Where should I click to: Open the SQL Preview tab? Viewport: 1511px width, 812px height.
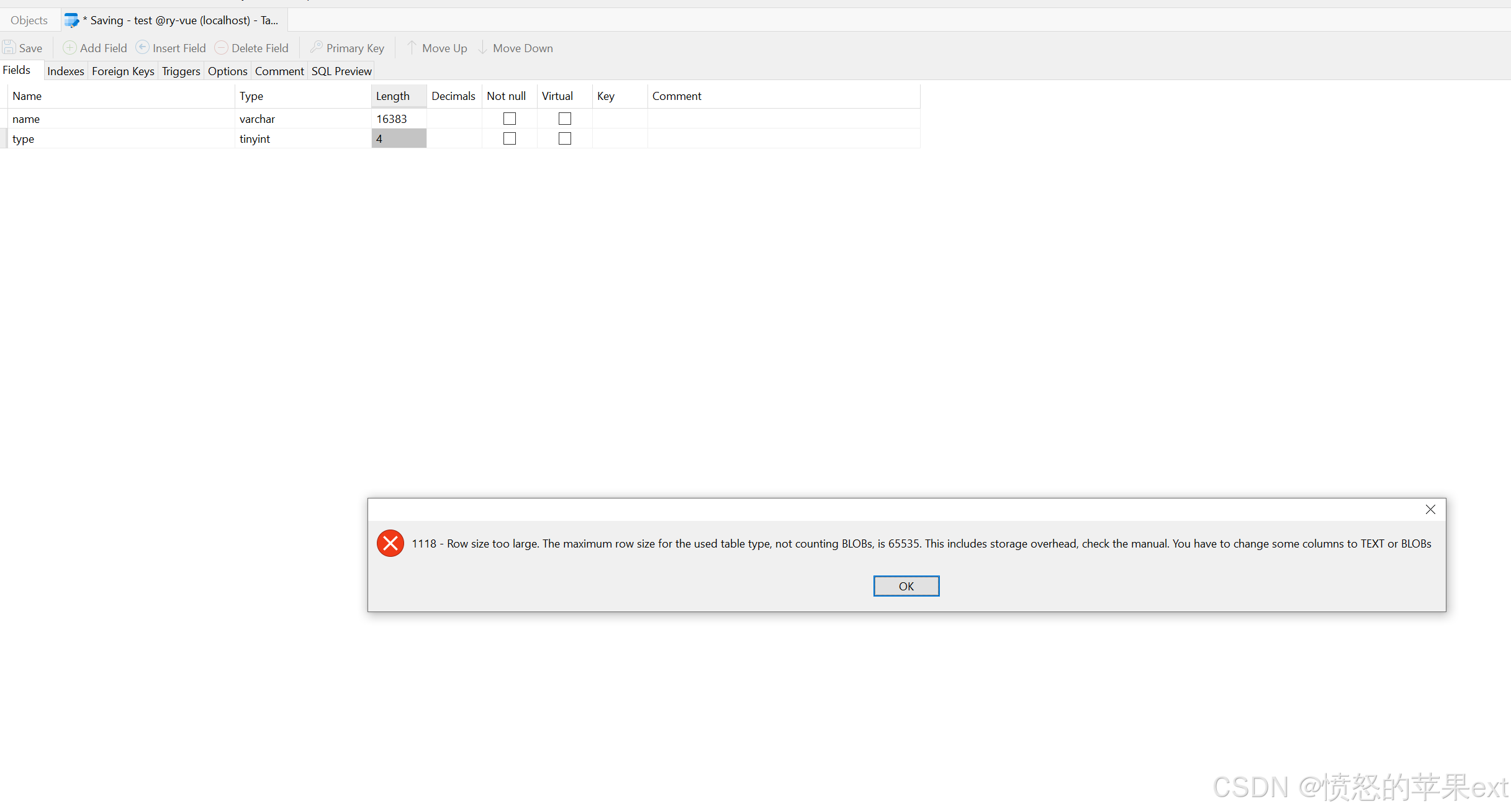(341, 71)
